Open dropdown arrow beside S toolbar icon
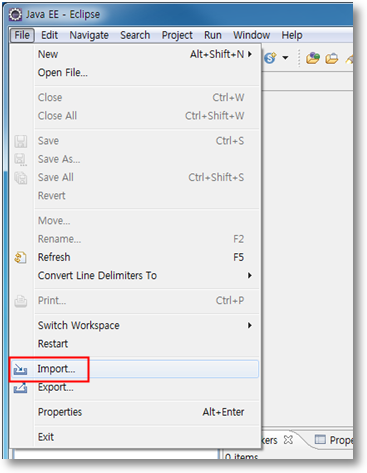367x473 pixels. [x=285, y=58]
